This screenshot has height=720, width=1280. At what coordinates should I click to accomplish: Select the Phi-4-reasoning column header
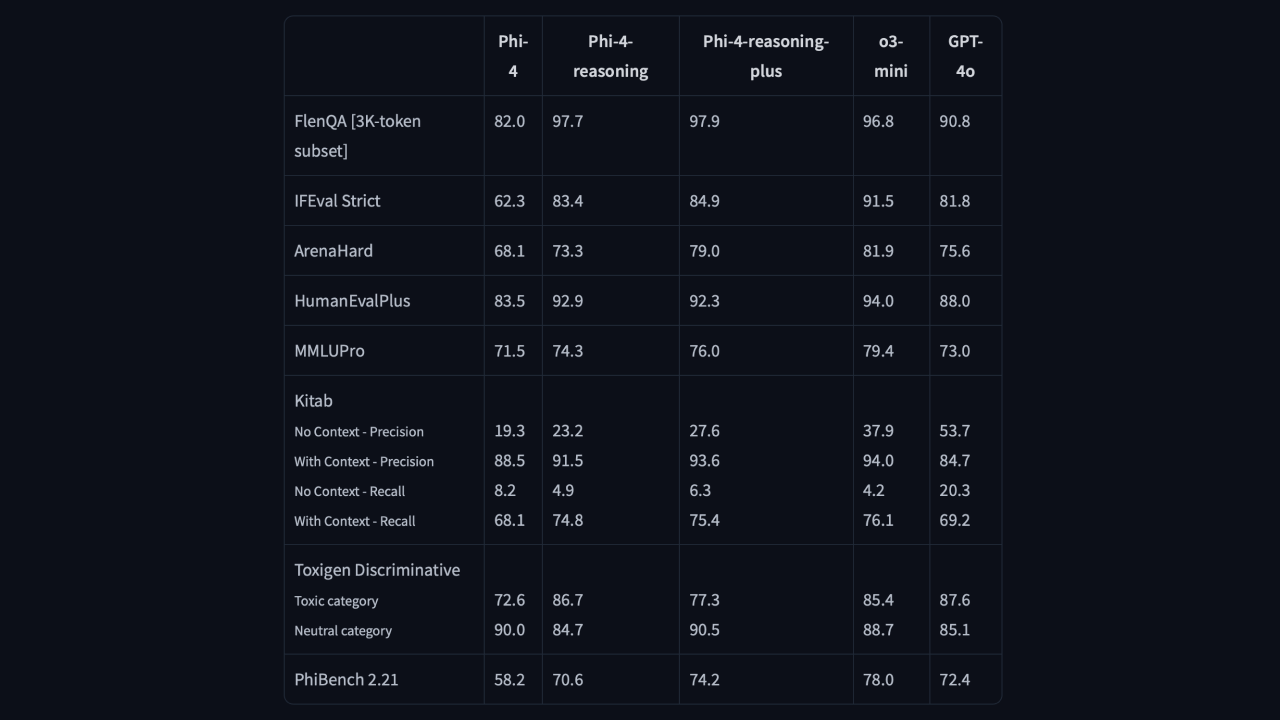click(x=610, y=56)
